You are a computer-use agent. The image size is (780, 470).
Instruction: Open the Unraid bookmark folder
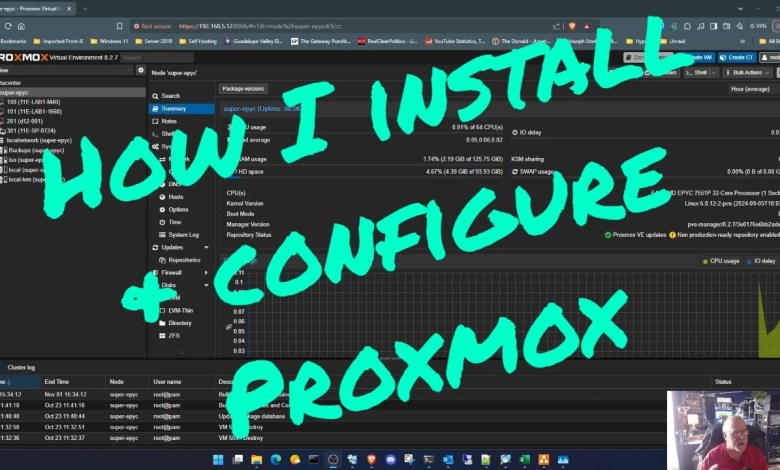pyautogui.click(x=674, y=41)
